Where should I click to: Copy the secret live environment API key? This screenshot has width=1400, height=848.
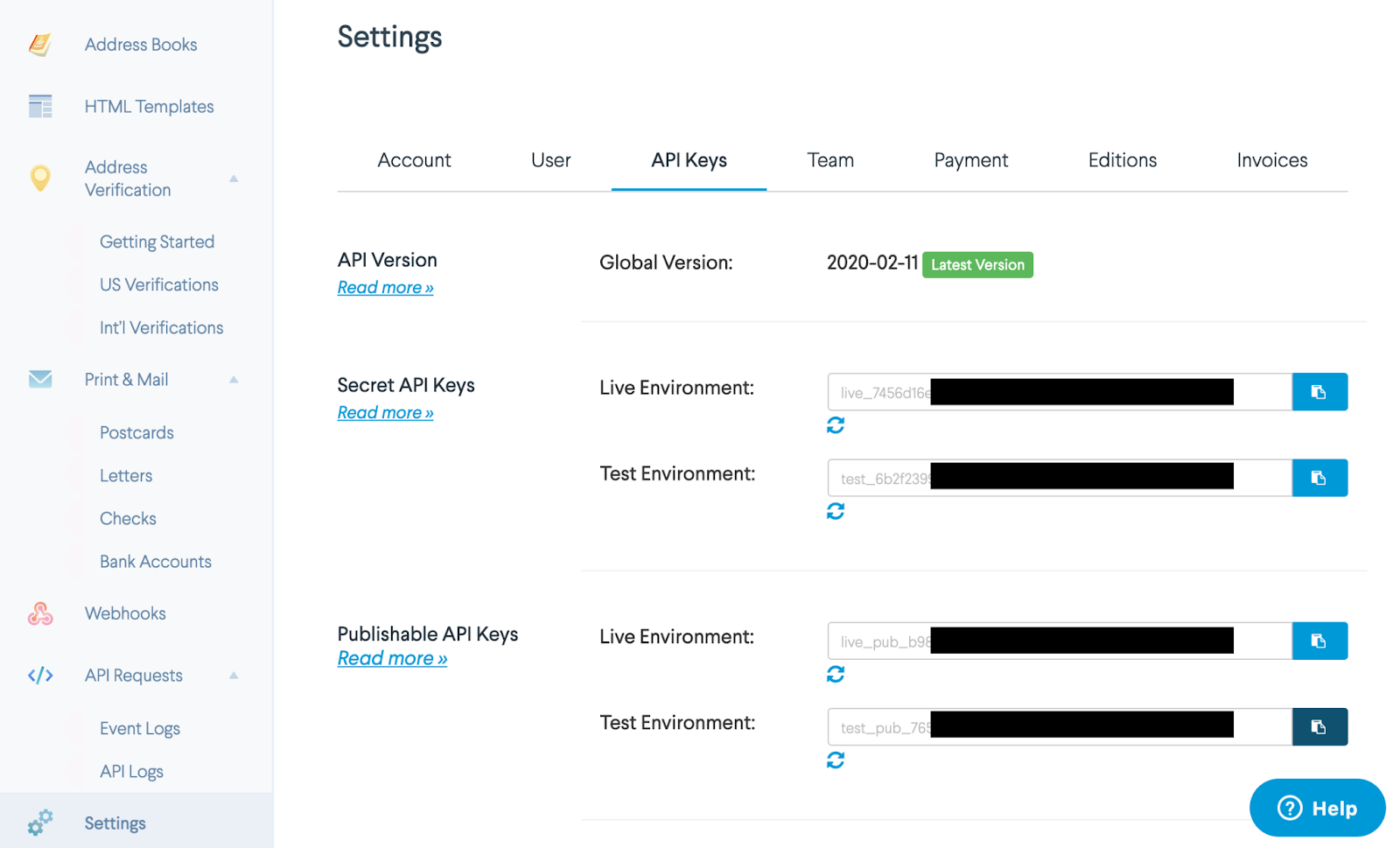click(1319, 392)
